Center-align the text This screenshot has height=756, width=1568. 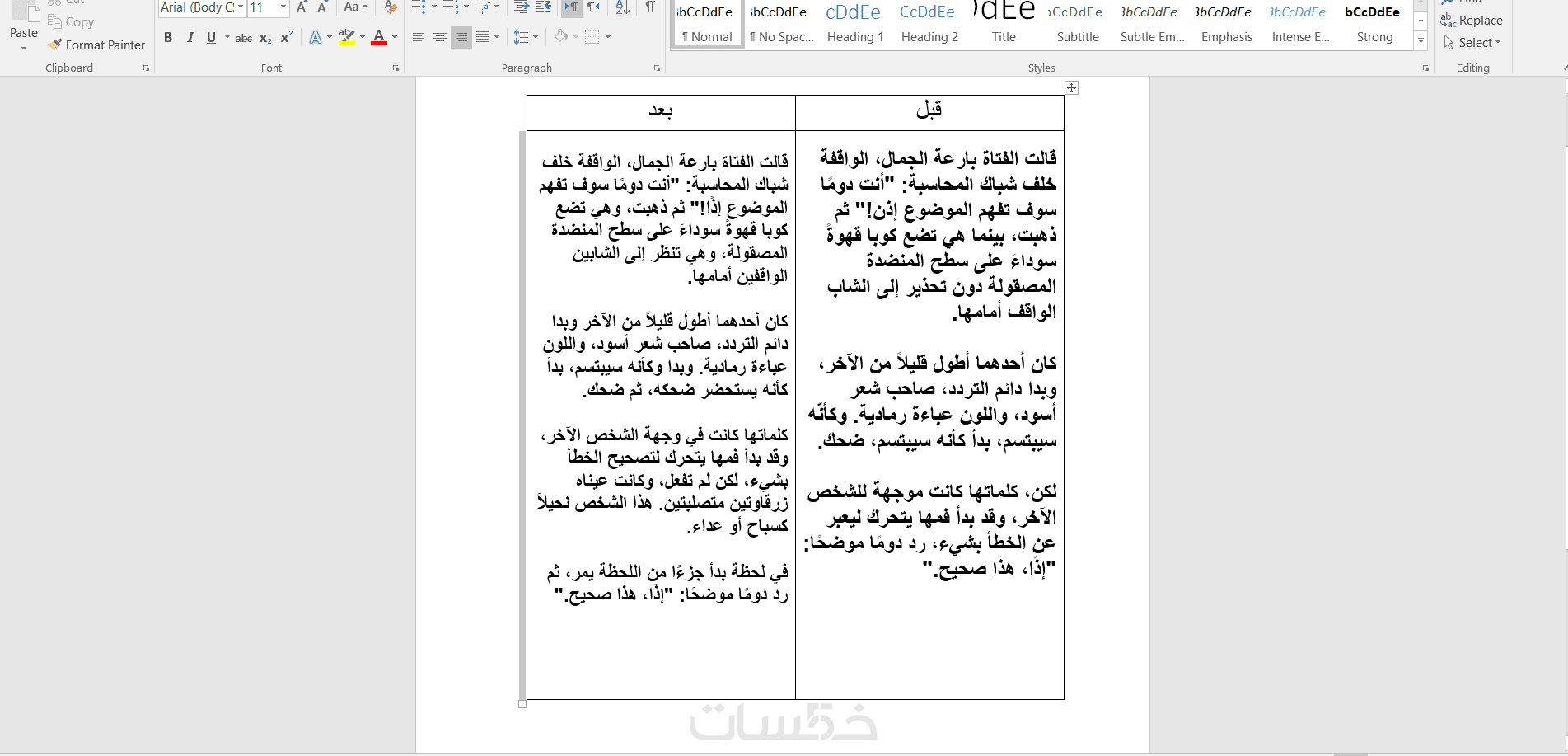coord(440,37)
